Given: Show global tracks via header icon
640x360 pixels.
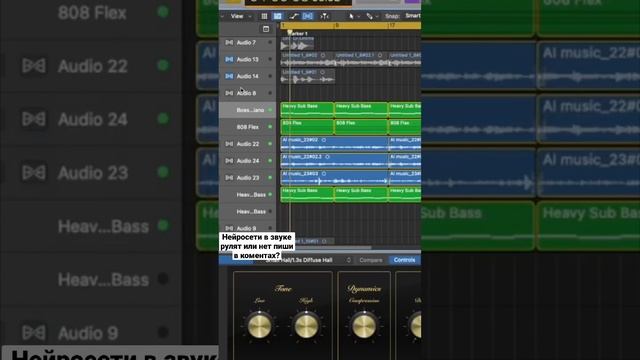Looking at the screenshot, I should (266, 29).
